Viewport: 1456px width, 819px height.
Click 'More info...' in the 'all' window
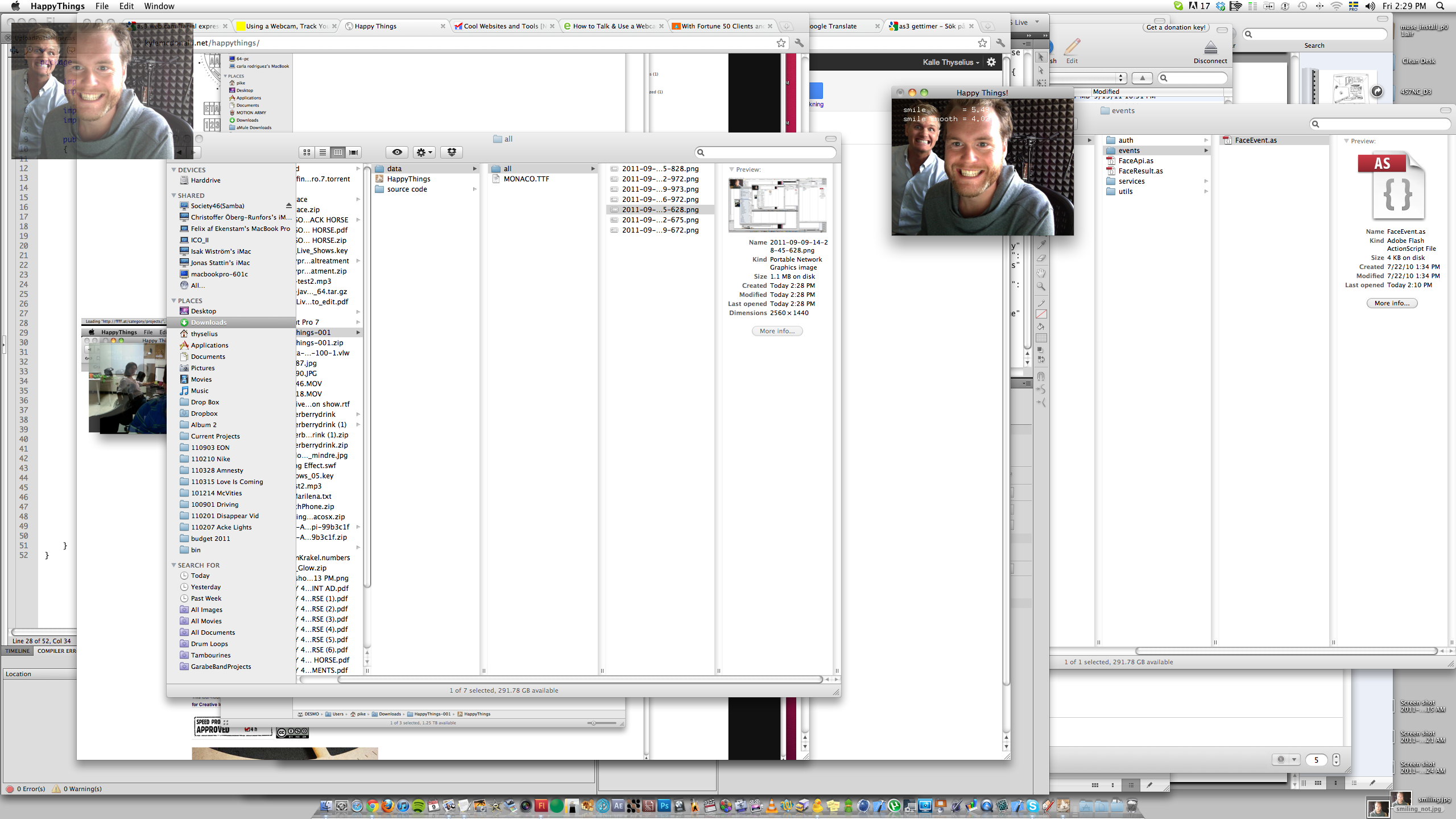777,331
